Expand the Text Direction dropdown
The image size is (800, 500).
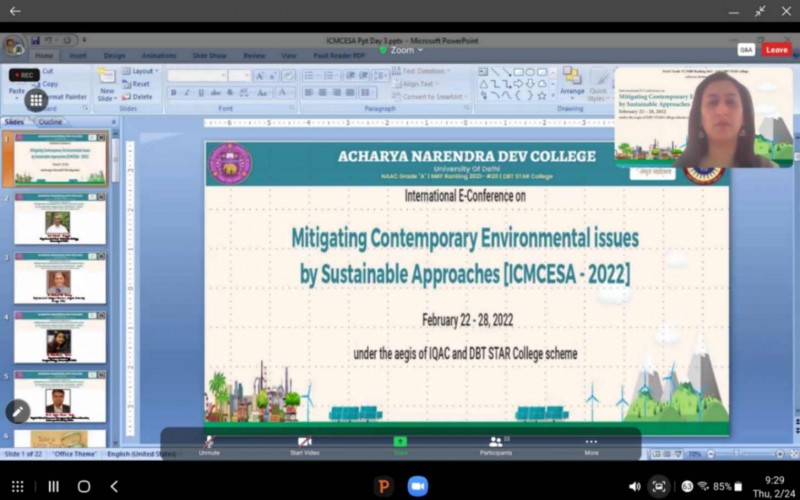tap(421, 71)
